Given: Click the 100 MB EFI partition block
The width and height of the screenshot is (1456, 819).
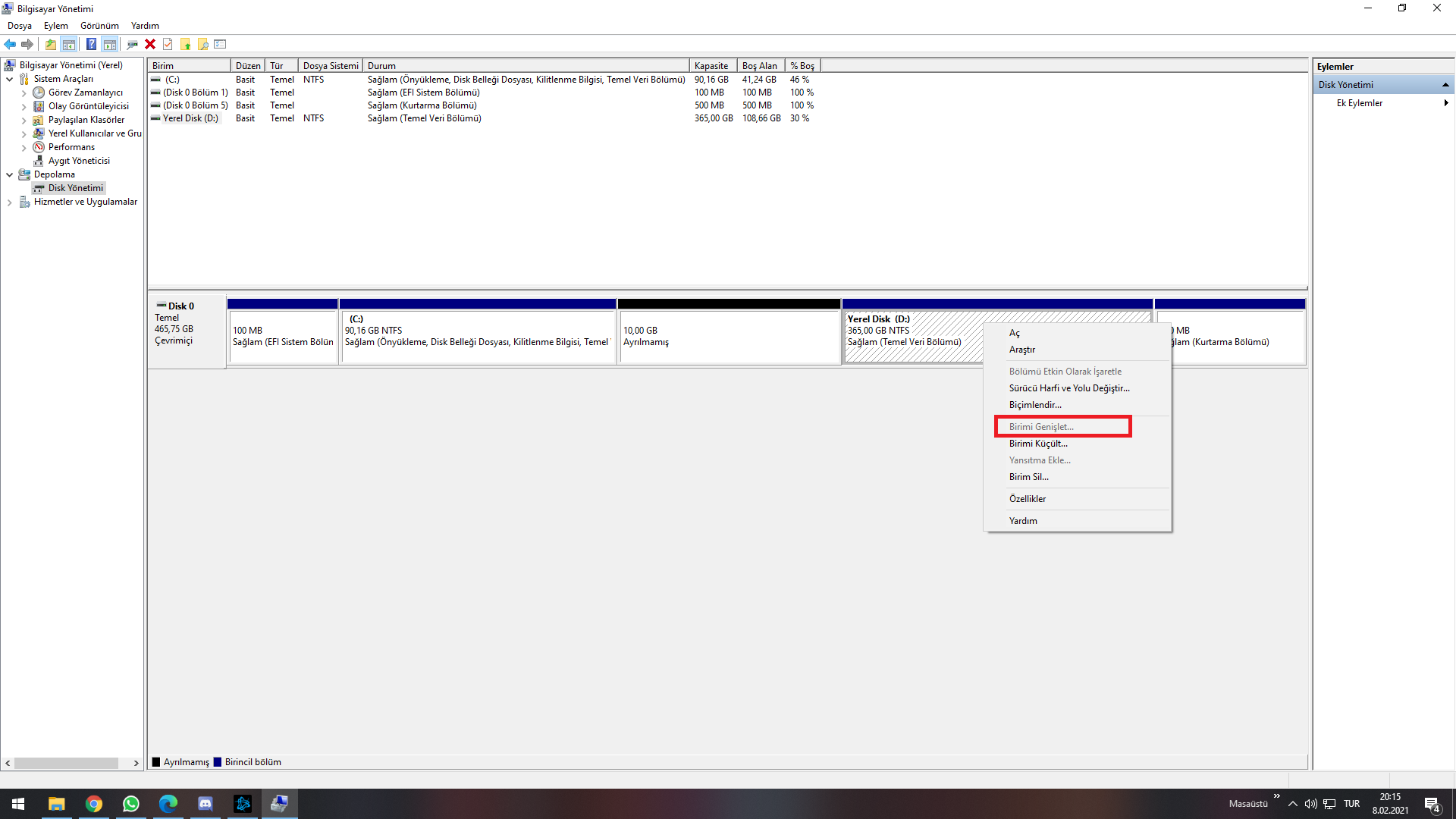Looking at the screenshot, I should click(283, 331).
